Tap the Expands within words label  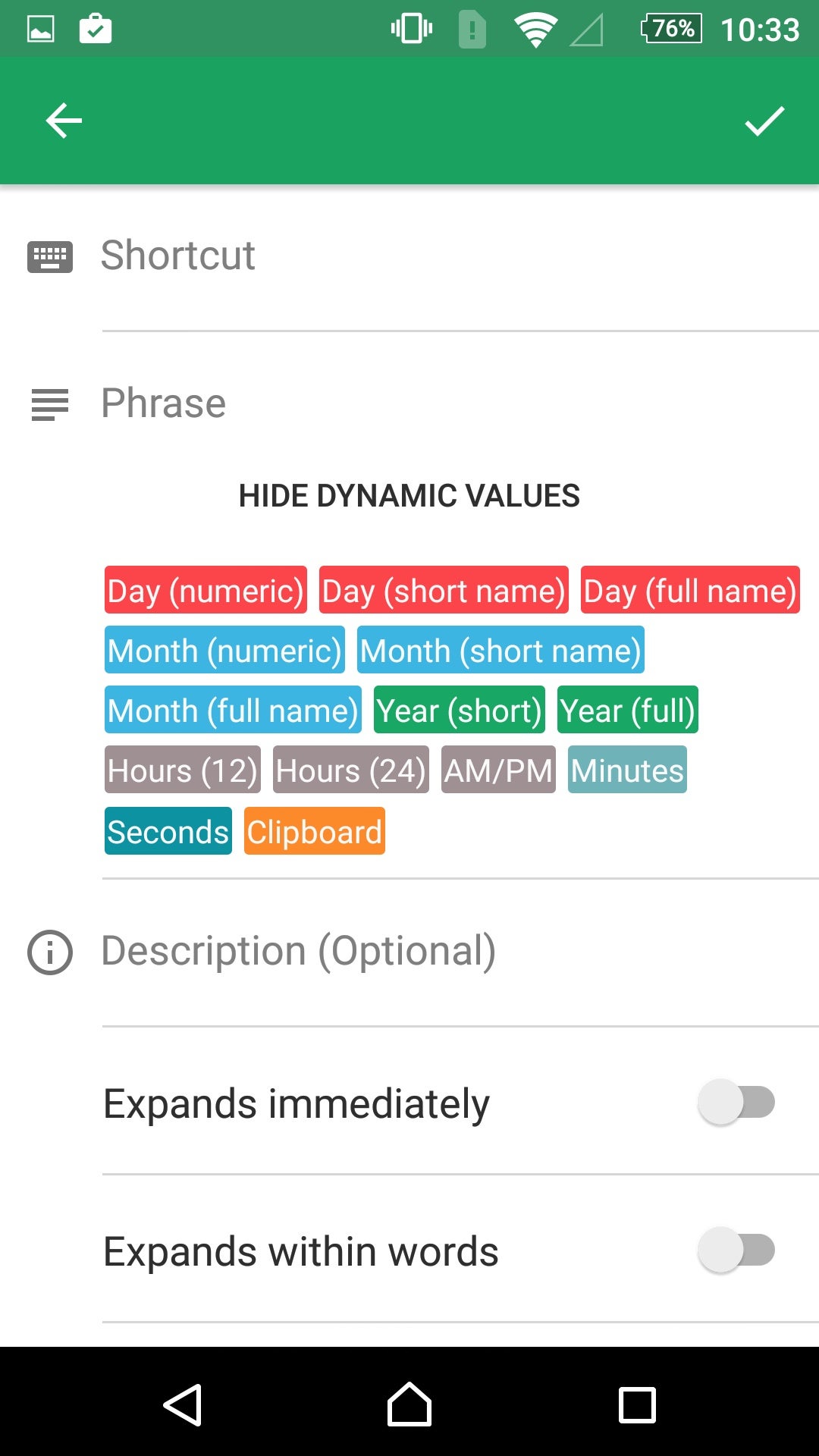tap(301, 1251)
